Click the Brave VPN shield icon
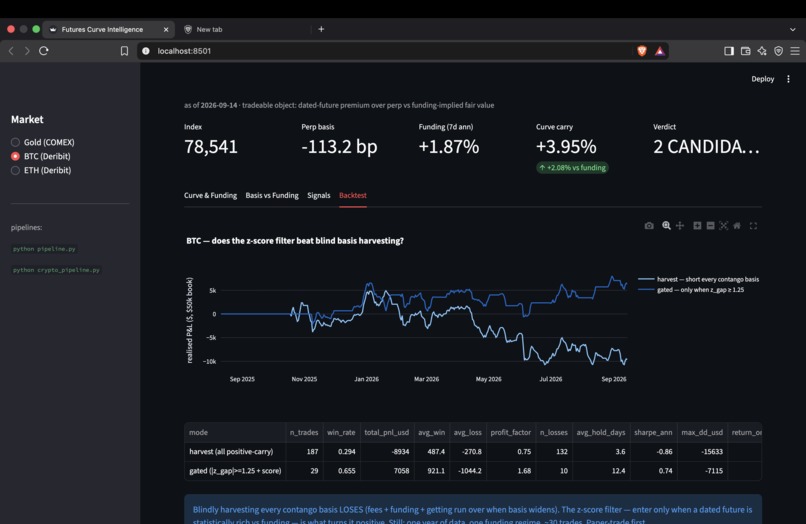 [778, 51]
